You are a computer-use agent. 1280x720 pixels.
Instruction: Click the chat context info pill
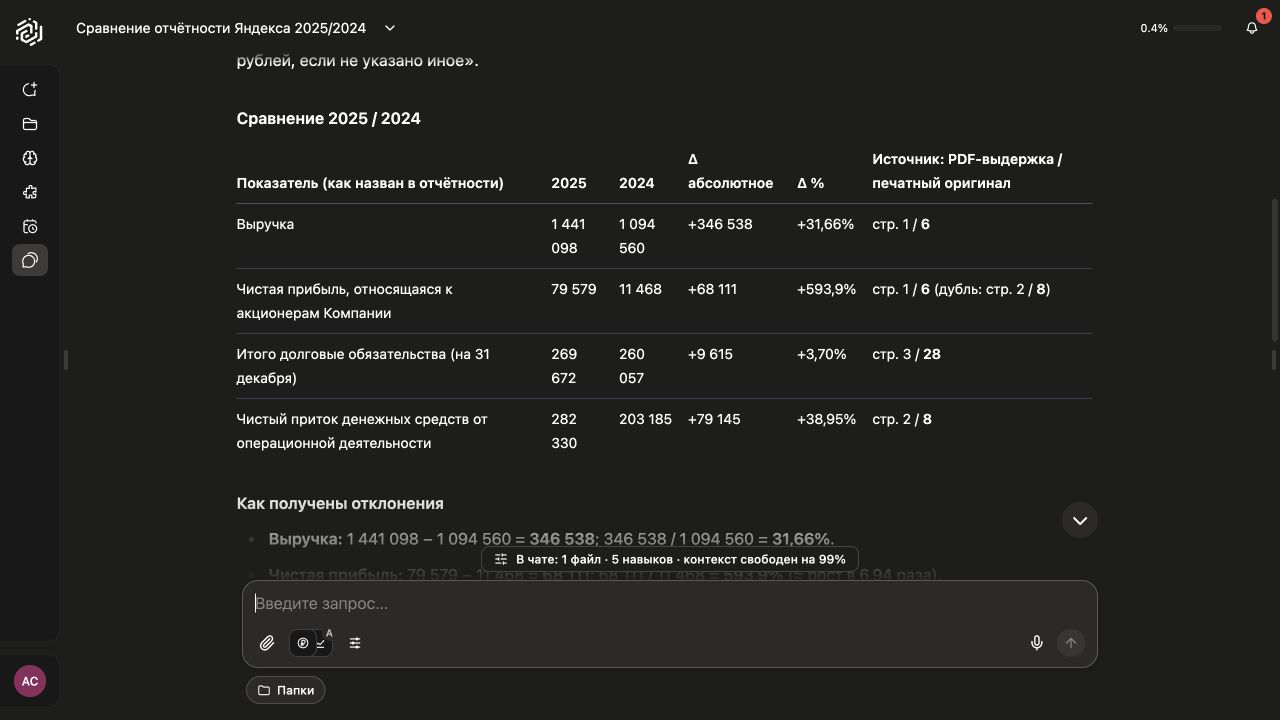[670, 559]
